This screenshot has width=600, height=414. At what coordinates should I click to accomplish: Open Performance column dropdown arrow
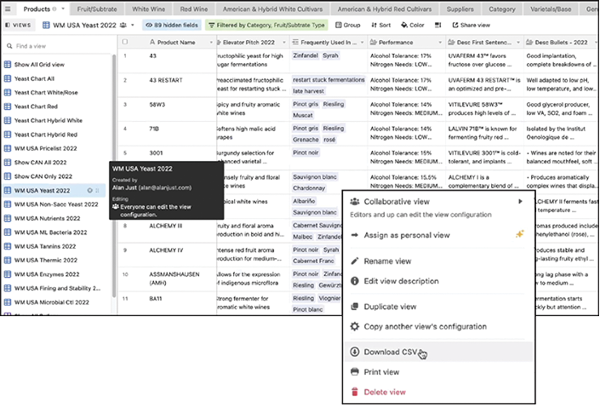pos(440,42)
